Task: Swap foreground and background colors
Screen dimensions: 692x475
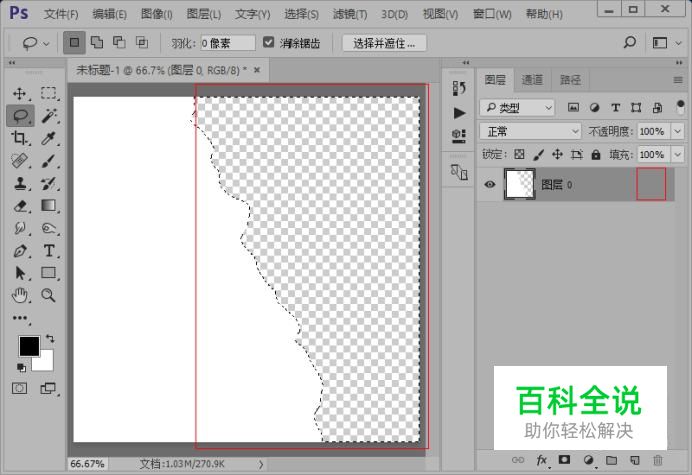Action: tap(50, 339)
